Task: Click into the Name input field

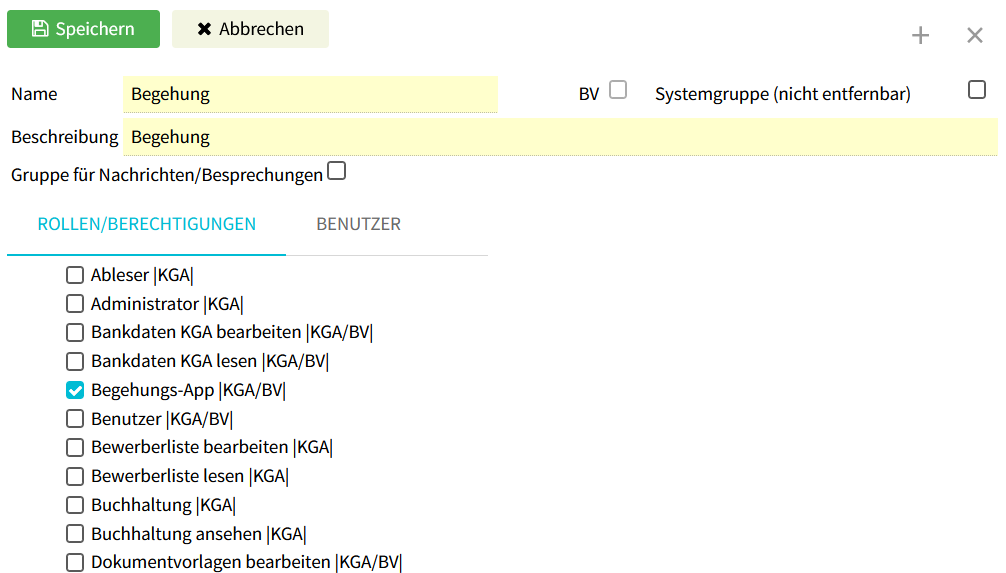Action: 310,94
